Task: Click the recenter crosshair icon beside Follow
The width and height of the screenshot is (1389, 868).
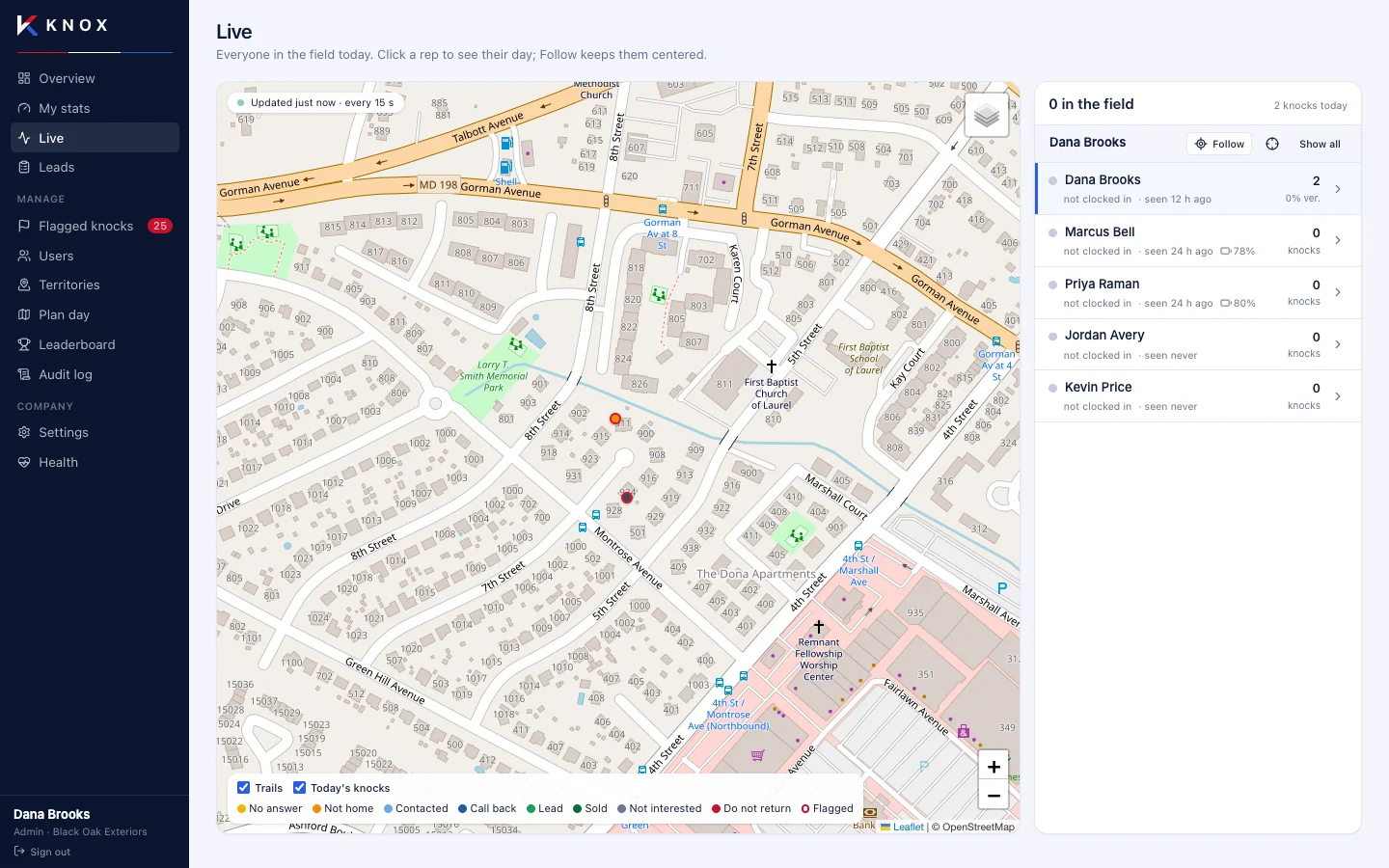Action: point(1272,144)
